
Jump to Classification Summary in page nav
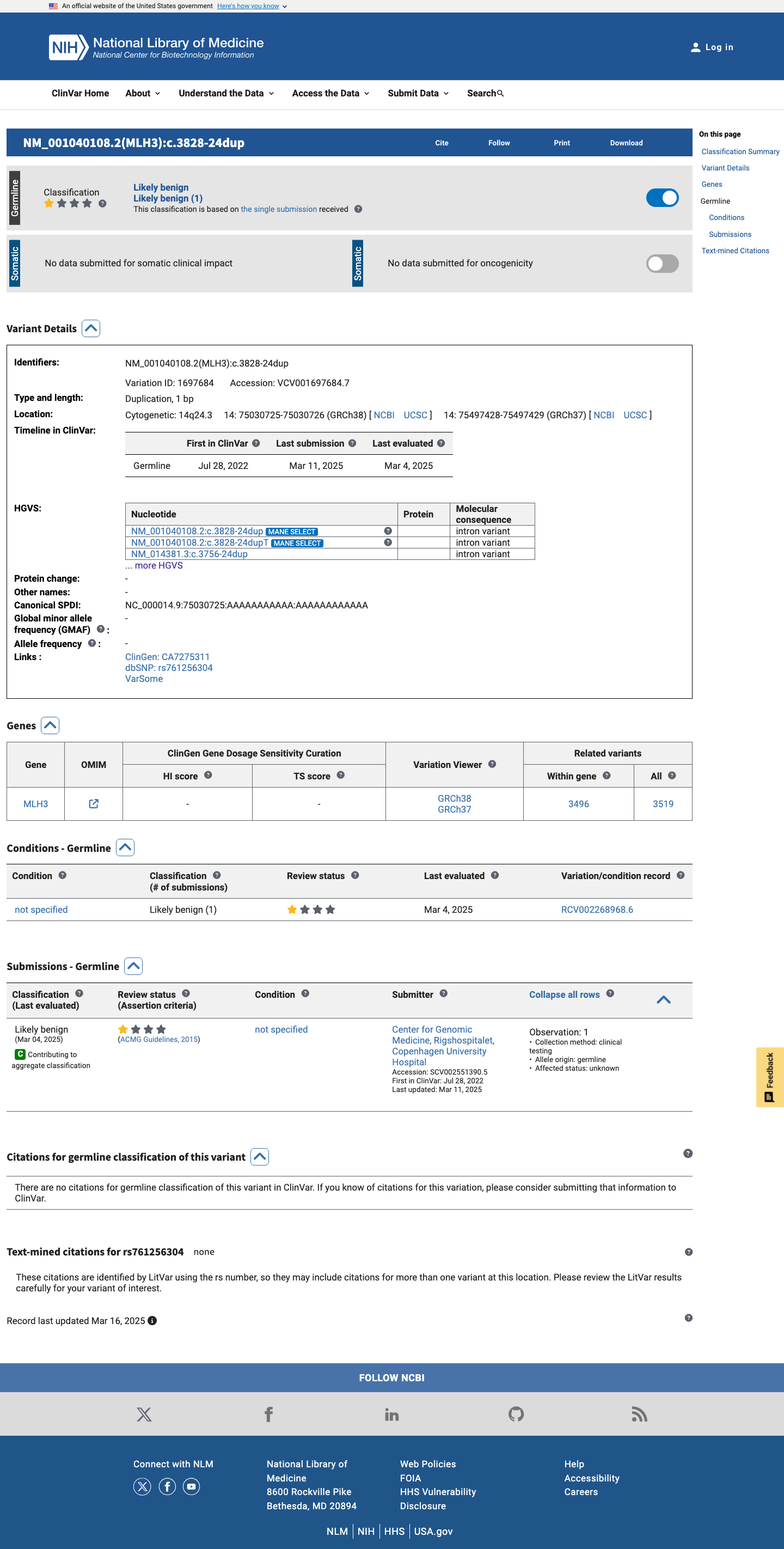(740, 151)
